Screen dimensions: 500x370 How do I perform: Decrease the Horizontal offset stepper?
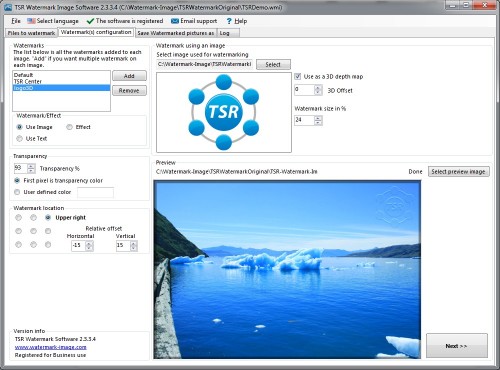[x=89, y=248]
